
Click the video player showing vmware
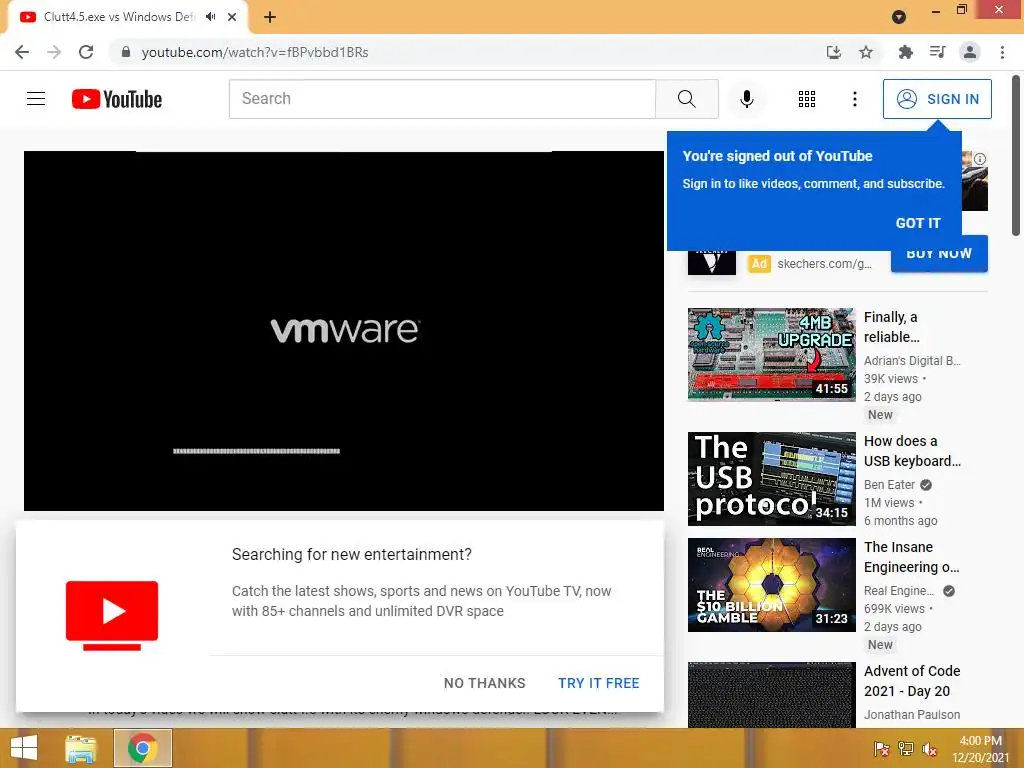click(344, 331)
